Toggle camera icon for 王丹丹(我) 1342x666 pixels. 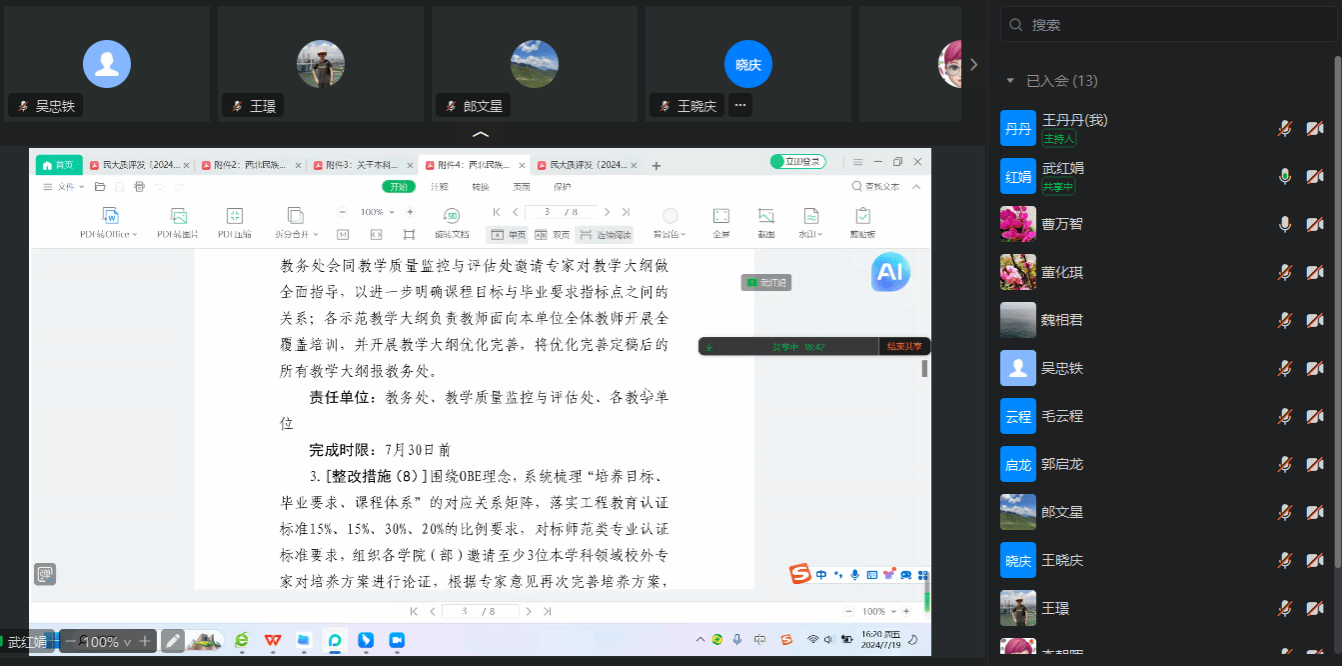[x=1315, y=128]
